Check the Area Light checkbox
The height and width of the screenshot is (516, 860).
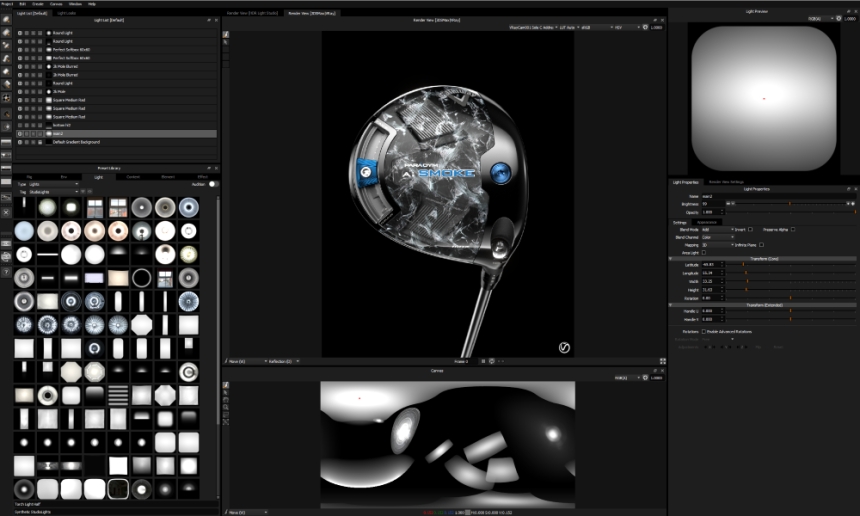tap(704, 253)
